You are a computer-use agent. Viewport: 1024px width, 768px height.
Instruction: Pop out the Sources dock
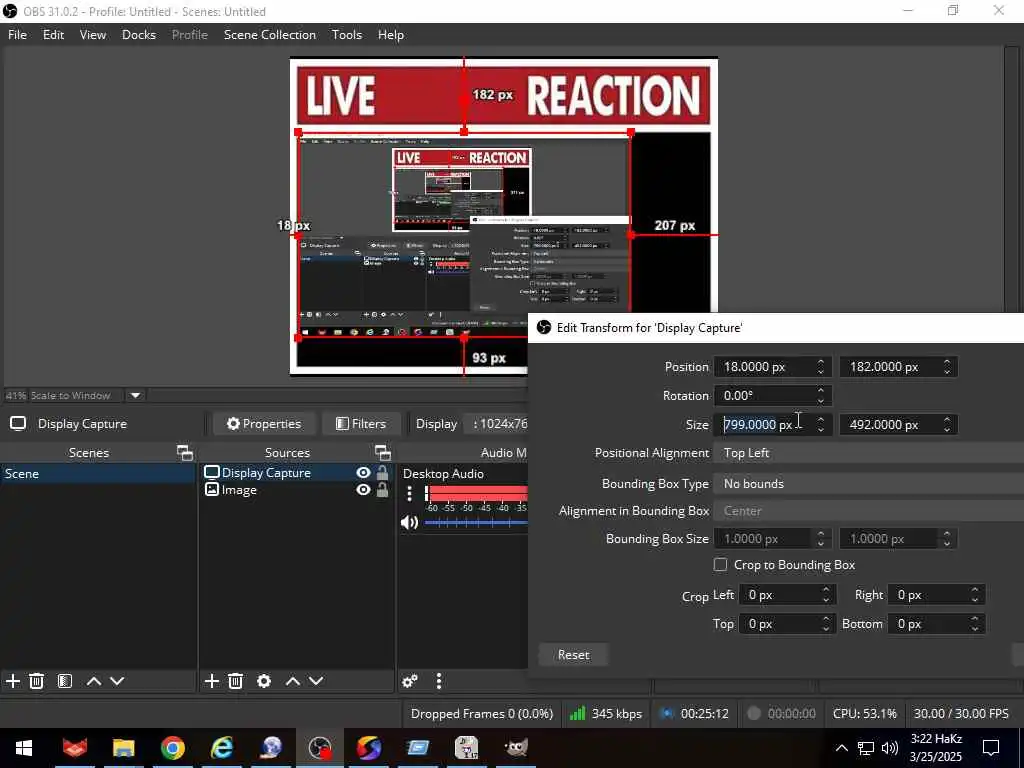click(x=383, y=453)
